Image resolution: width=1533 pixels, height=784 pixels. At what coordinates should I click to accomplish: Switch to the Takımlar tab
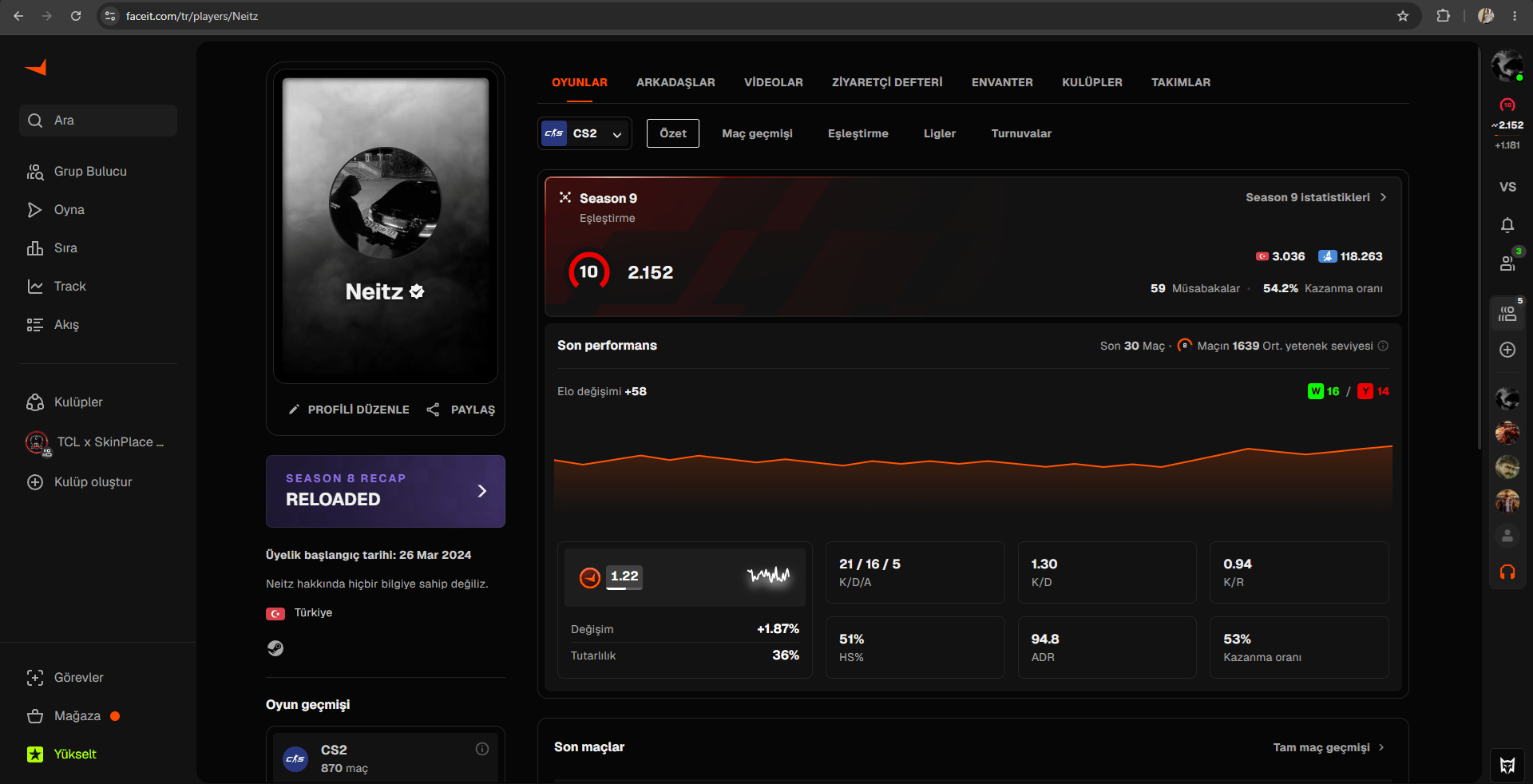click(x=1181, y=82)
